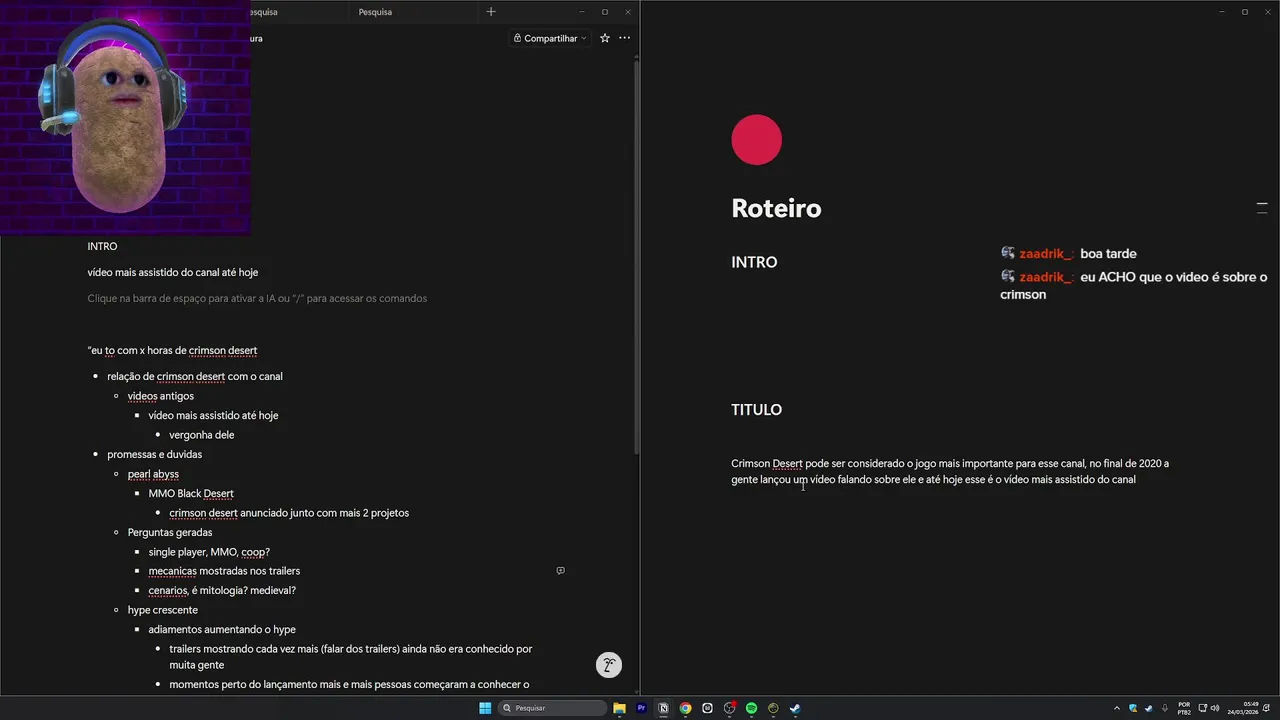Click 'cenarios, é mitologia? medieval?' bullet
The width and height of the screenshot is (1280, 720).
pyautogui.click(x=222, y=590)
